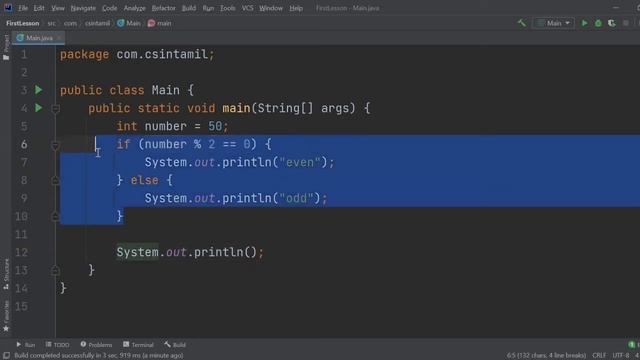
Task: Open the Edit menu
Action: point(39,8)
